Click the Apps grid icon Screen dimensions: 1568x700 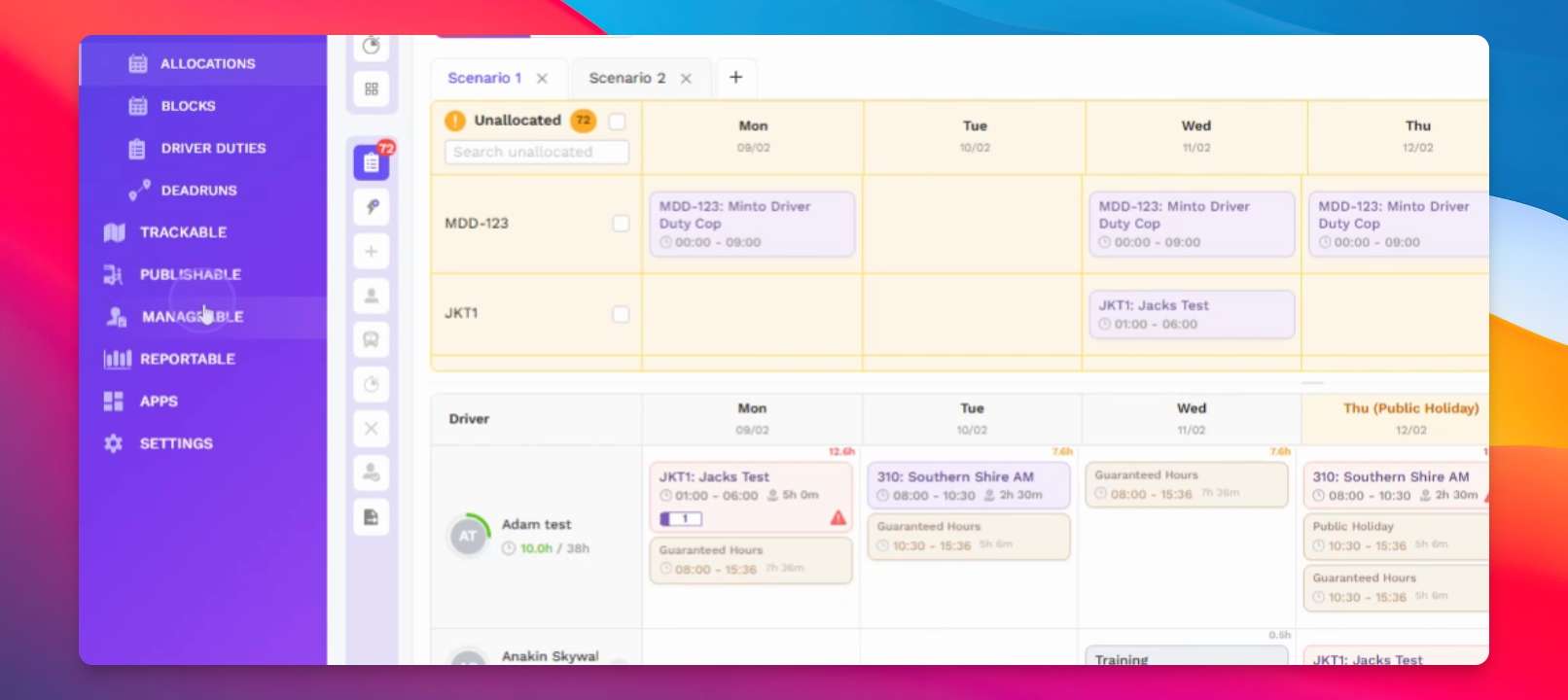[x=114, y=401]
